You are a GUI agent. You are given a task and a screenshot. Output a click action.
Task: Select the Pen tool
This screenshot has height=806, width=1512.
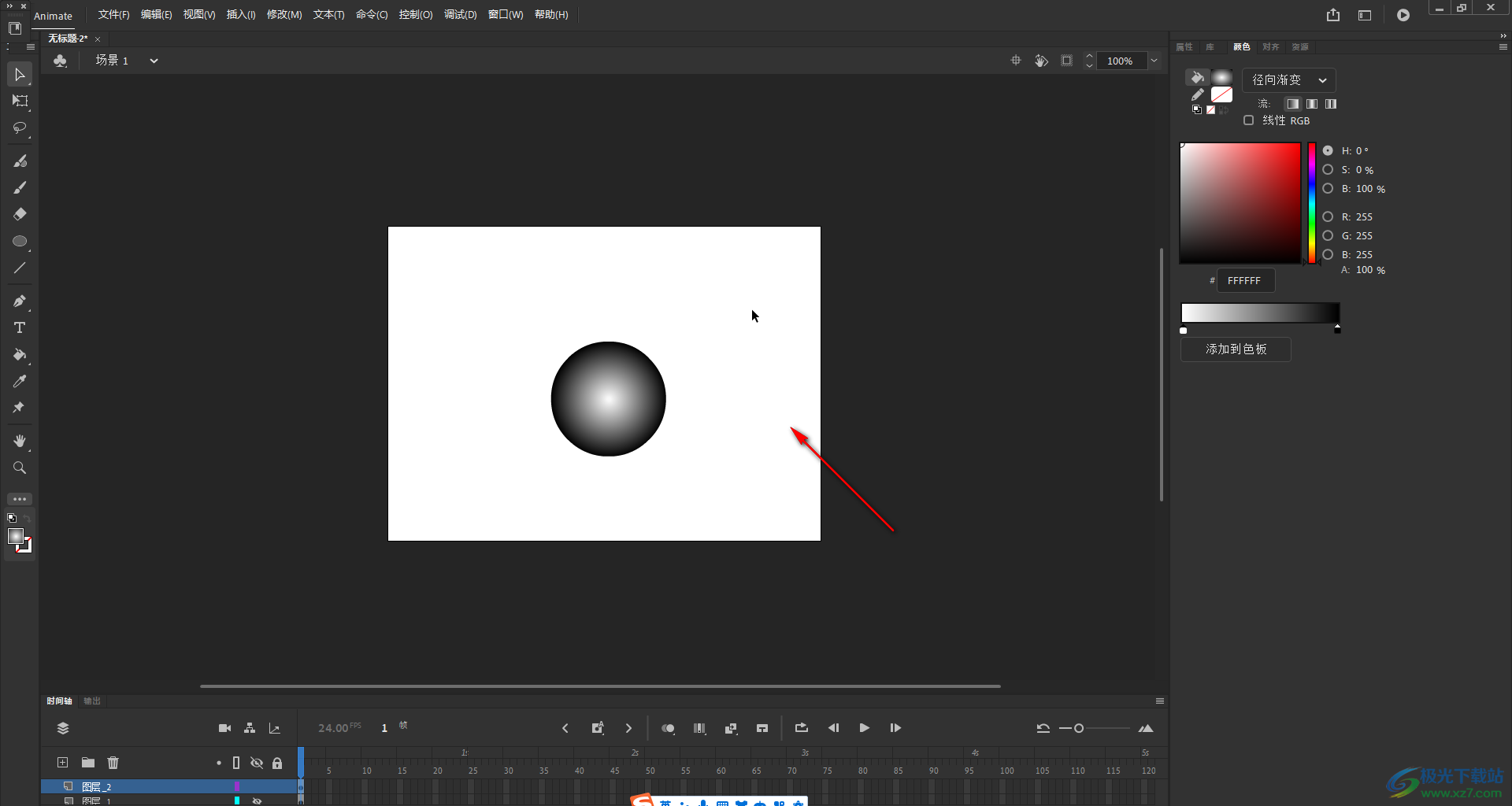click(x=20, y=301)
